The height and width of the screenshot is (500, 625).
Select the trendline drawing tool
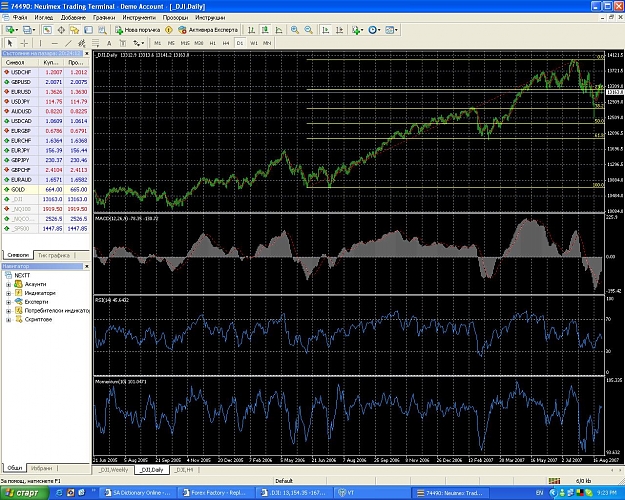point(68,43)
